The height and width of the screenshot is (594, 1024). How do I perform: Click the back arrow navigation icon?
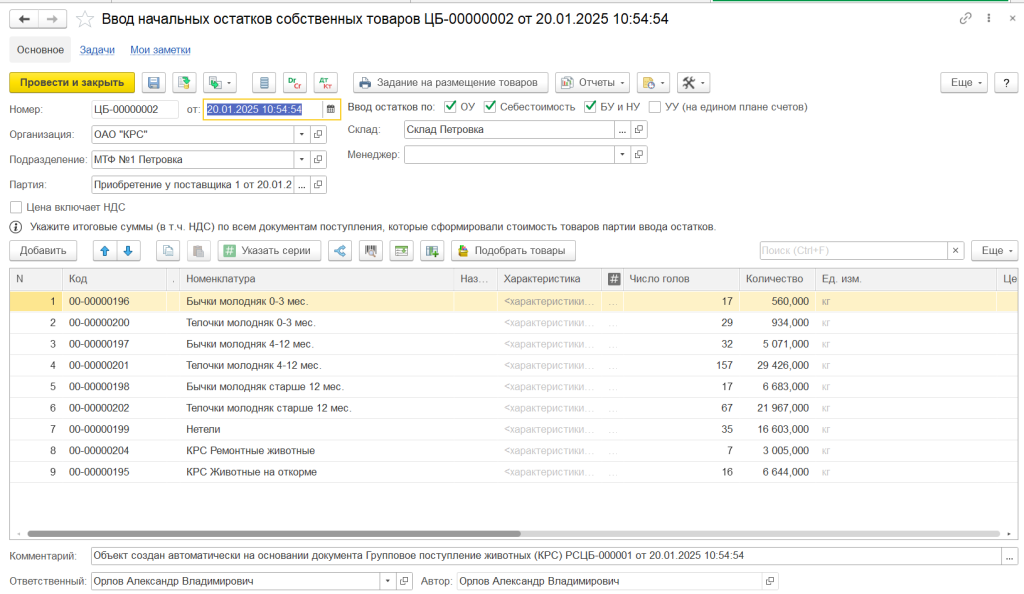tap(24, 20)
